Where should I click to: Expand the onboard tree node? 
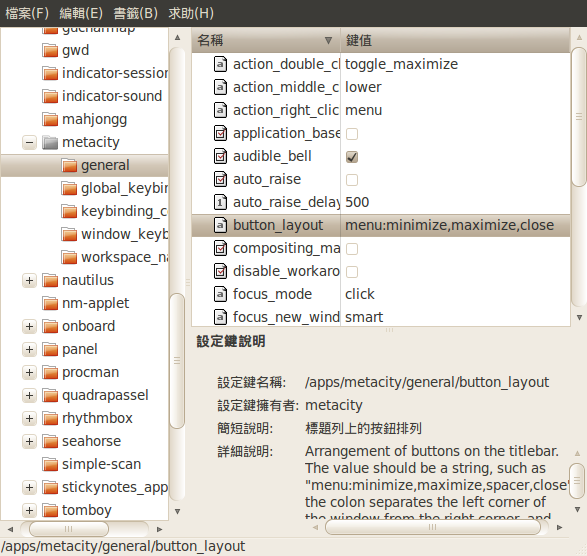29,326
